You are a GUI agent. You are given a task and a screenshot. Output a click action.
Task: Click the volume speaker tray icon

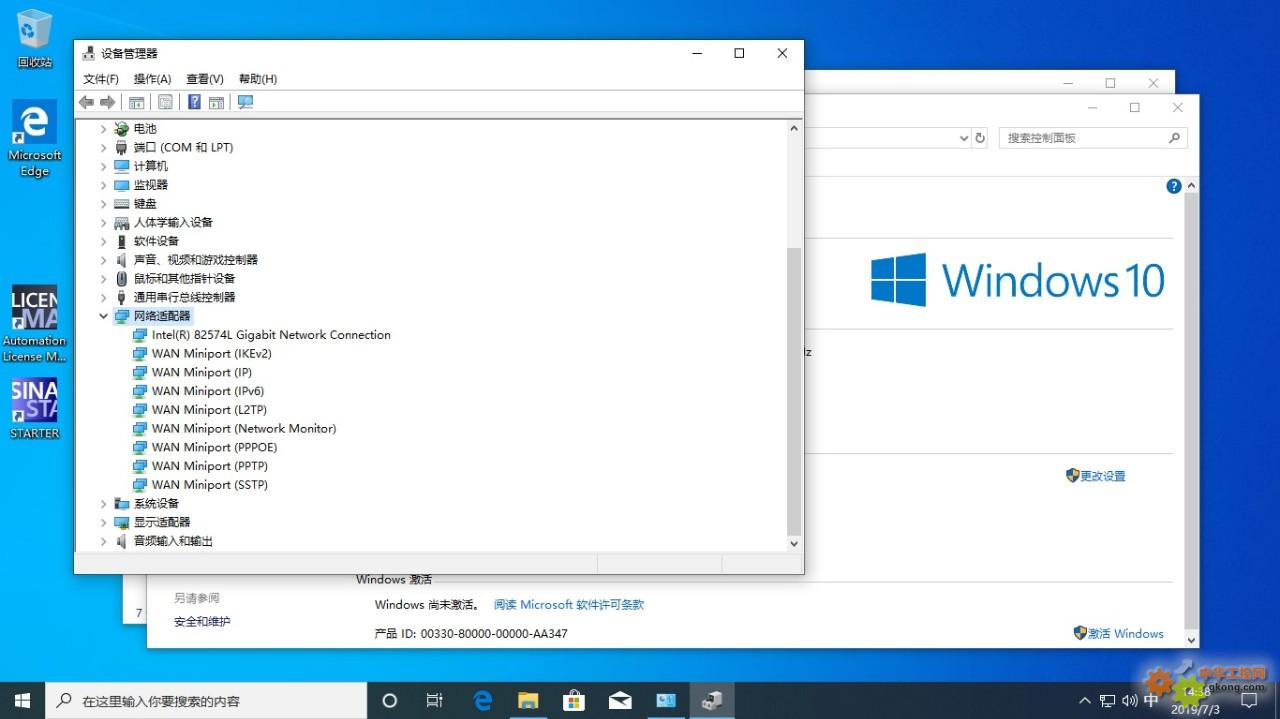(x=1130, y=701)
